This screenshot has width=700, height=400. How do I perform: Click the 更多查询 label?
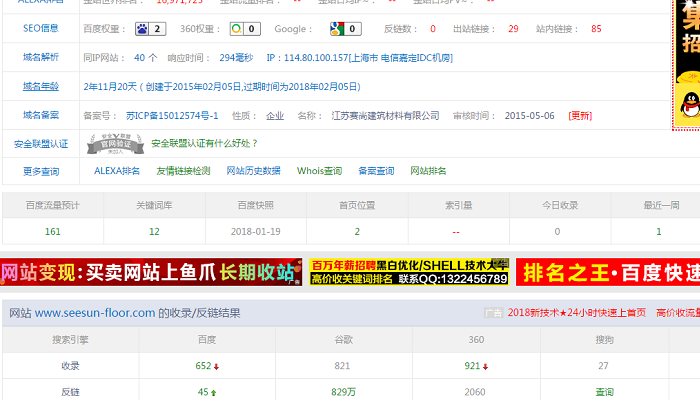coord(41,171)
